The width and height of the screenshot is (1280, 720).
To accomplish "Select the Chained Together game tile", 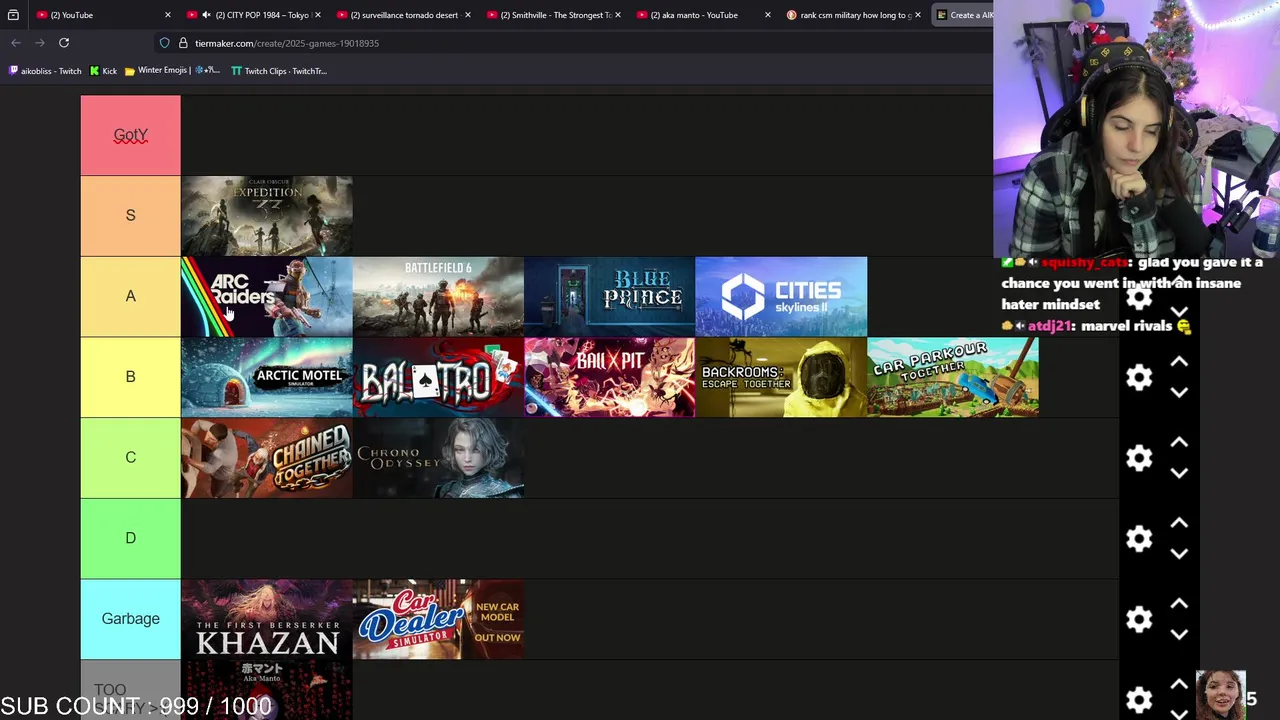I will click(267, 458).
